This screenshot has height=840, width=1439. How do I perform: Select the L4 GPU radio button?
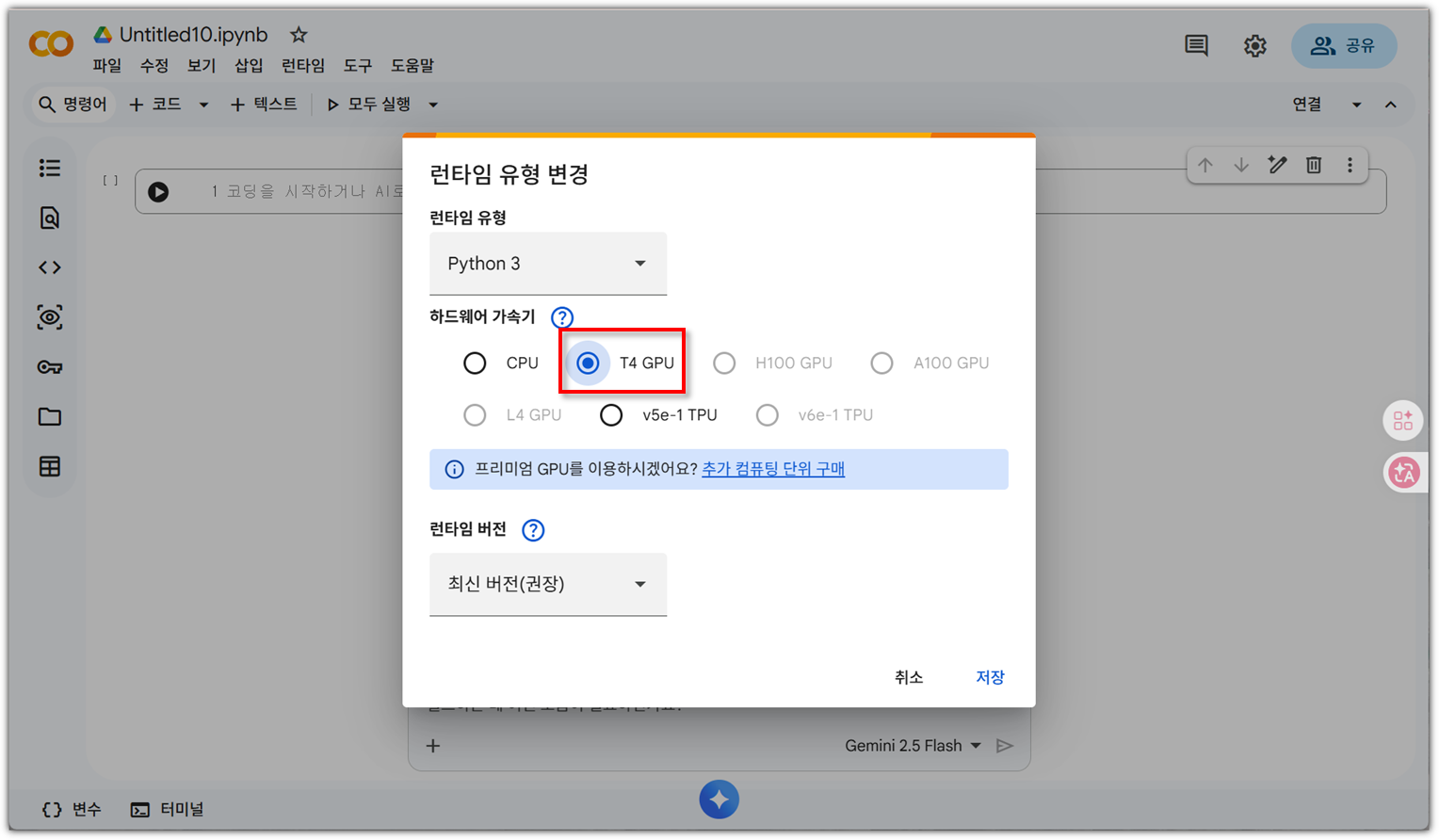475,414
